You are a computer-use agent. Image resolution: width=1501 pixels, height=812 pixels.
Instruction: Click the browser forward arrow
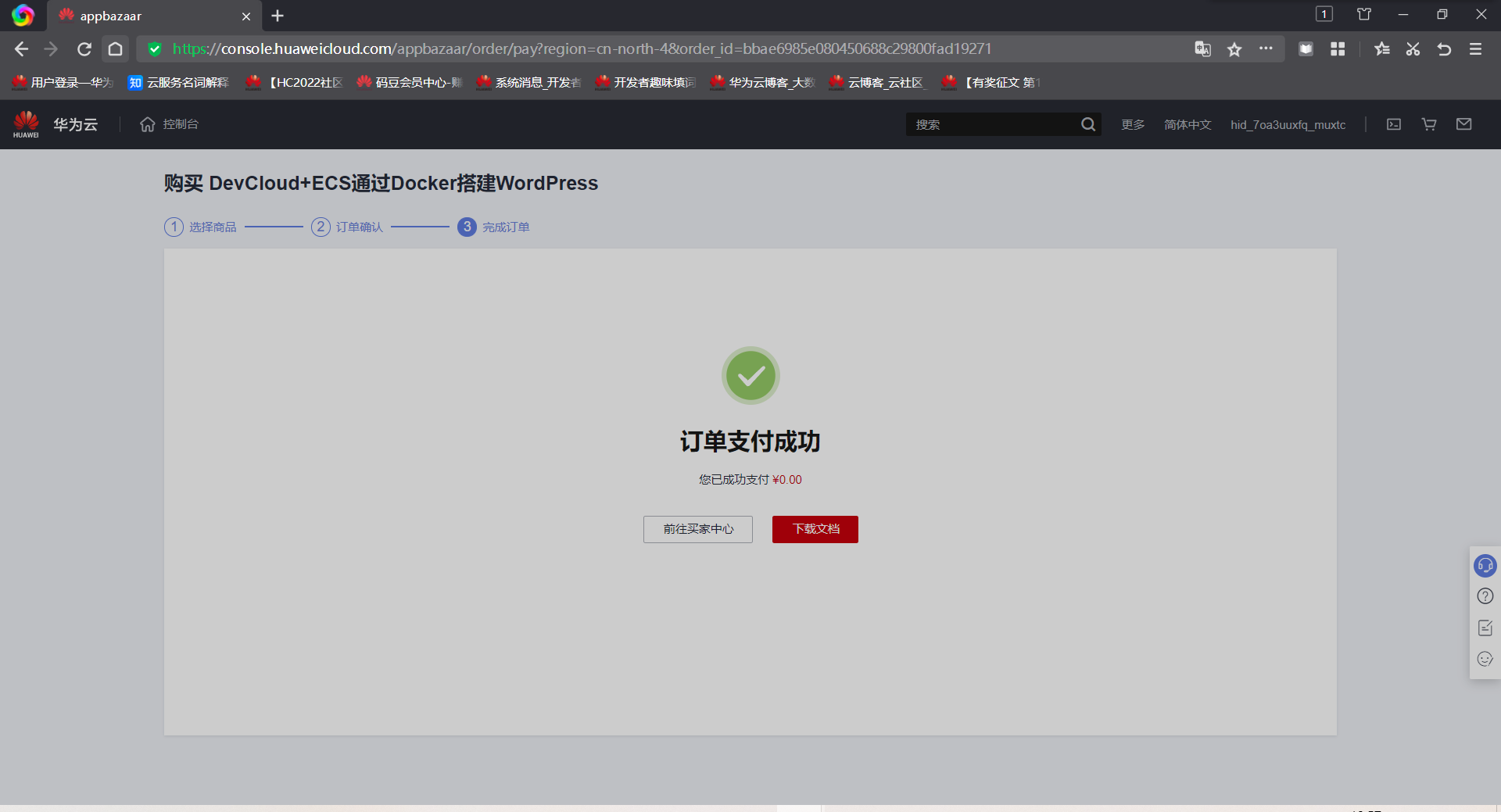click(52, 49)
